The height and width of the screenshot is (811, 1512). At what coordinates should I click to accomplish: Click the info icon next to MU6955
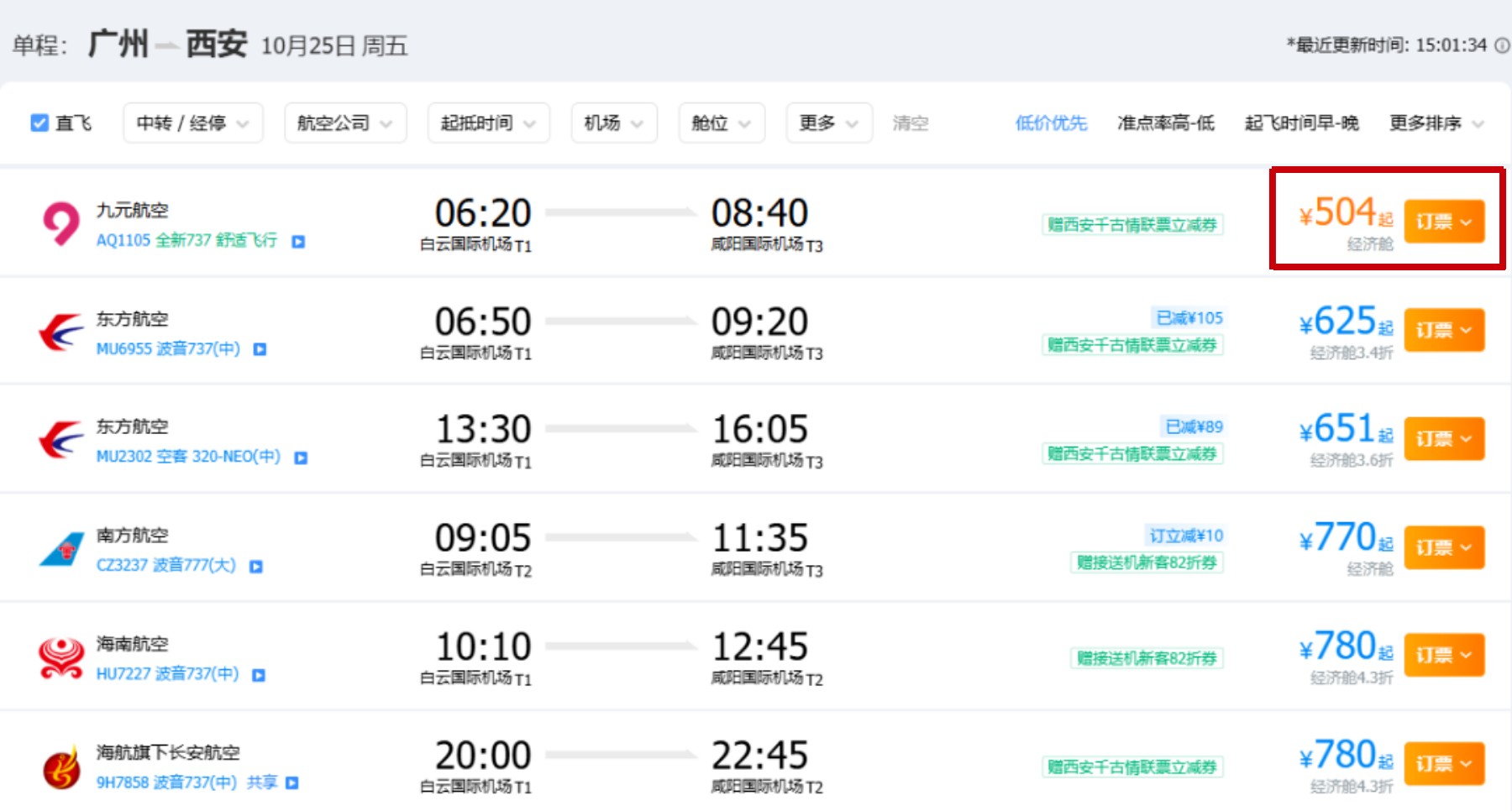tap(260, 349)
